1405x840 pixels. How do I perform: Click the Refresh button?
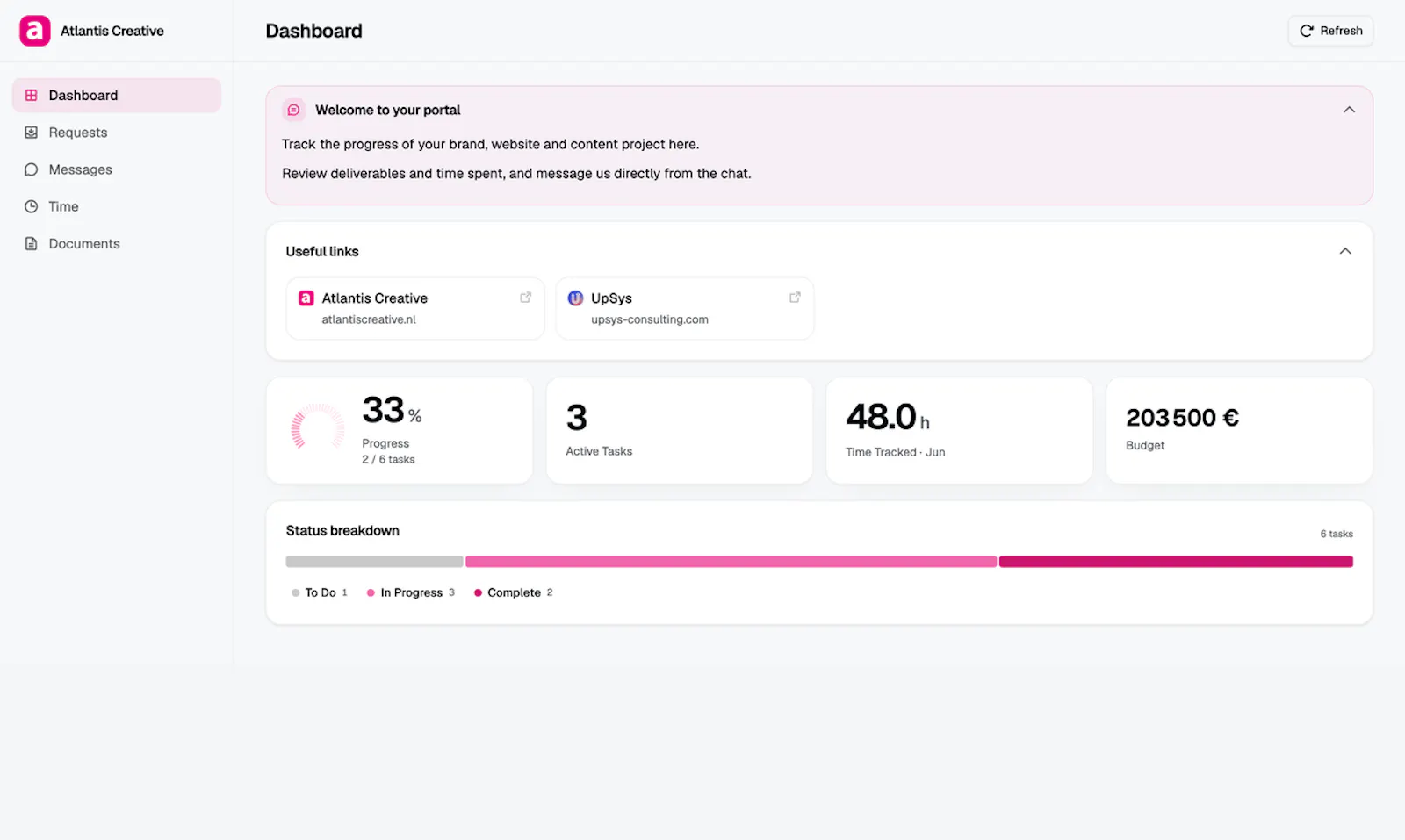click(x=1330, y=31)
